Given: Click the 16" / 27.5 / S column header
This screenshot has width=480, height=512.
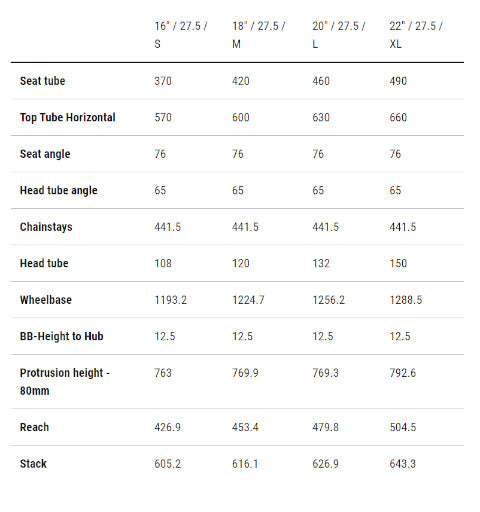Looking at the screenshot, I should (x=181, y=35).
